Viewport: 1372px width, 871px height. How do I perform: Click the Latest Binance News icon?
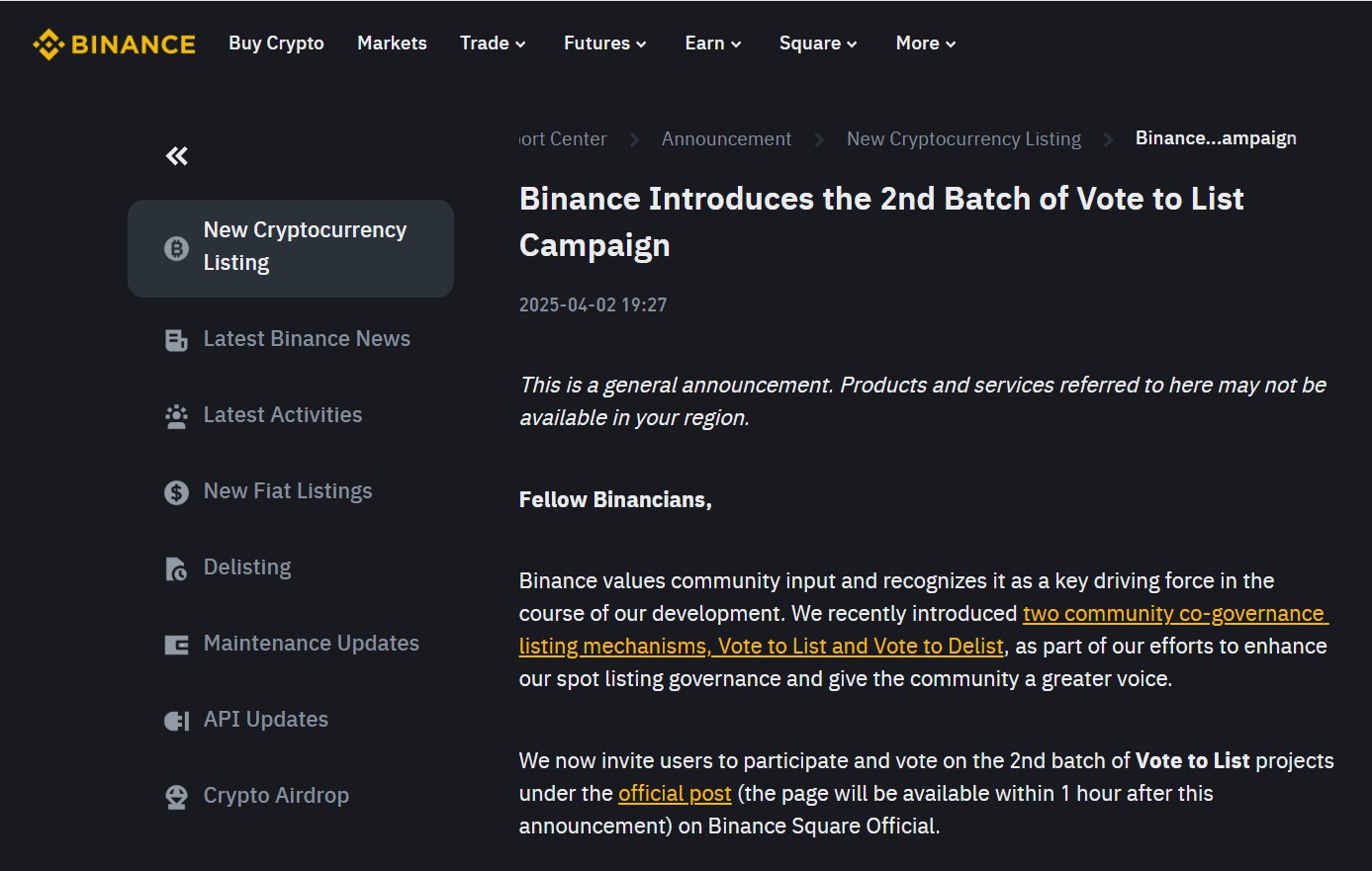point(176,340)
